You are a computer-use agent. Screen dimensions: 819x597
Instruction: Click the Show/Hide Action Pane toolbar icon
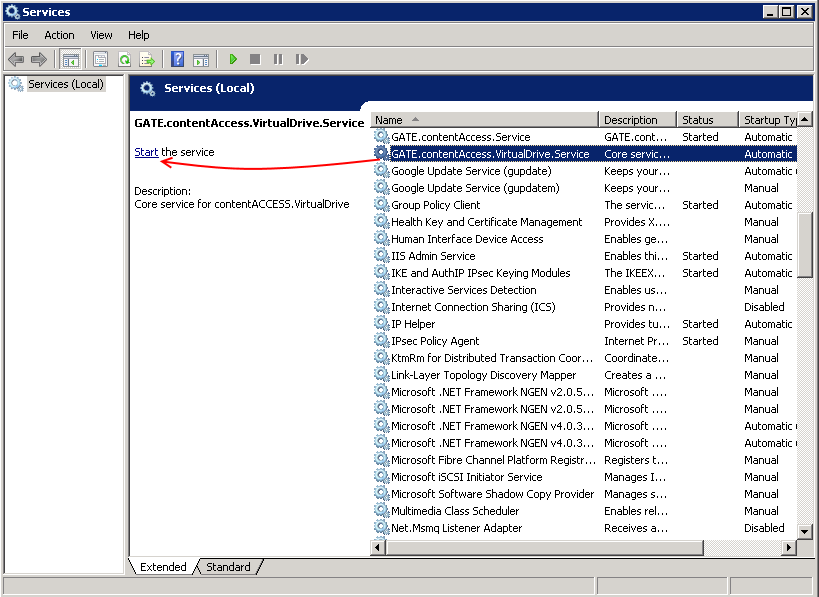pos(200,60)
